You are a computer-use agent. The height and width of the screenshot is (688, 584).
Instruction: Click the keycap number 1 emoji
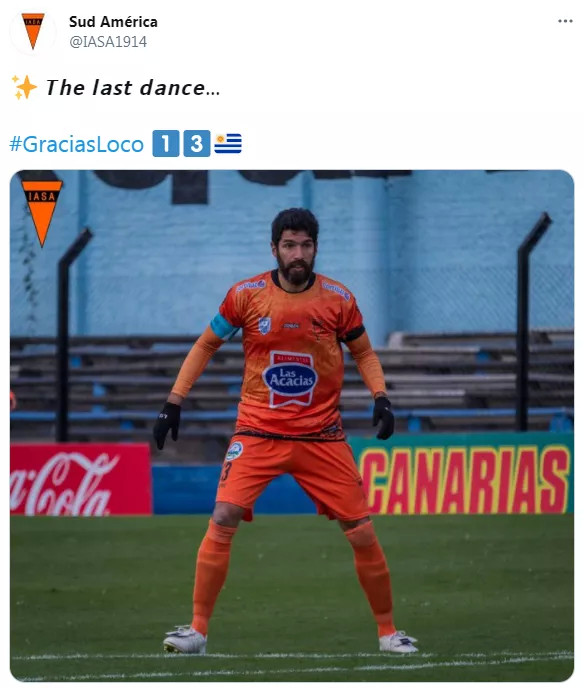click(166, 143)
